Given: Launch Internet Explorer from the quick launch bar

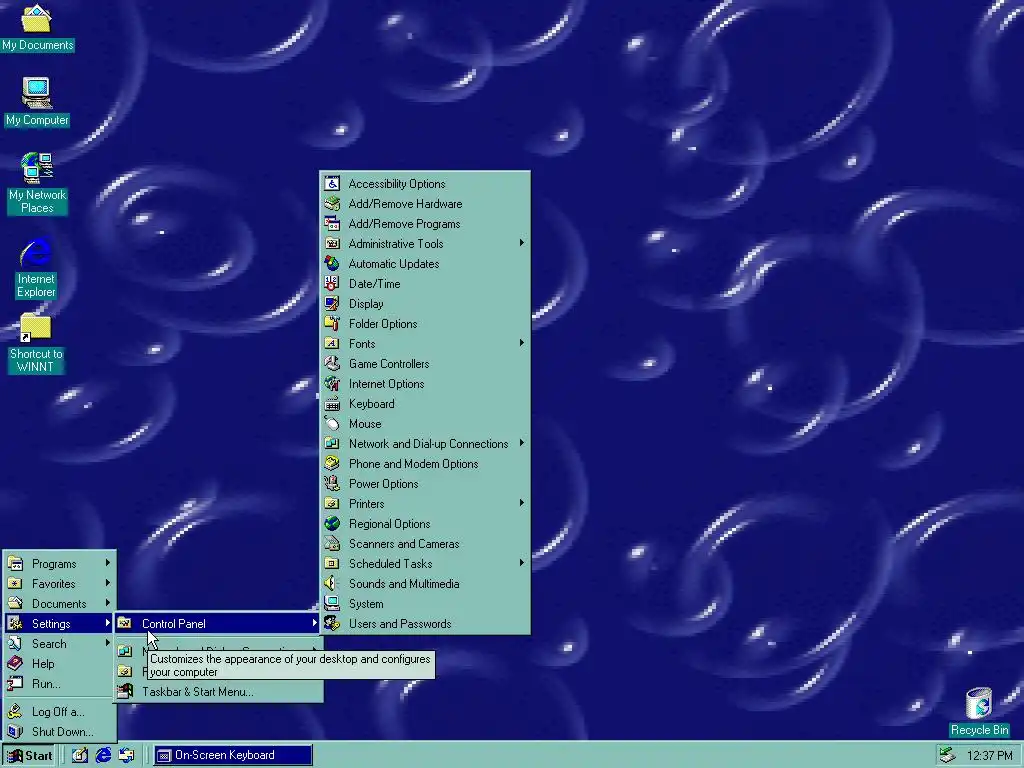Looking at the screenshot, I should coord(103,755).
